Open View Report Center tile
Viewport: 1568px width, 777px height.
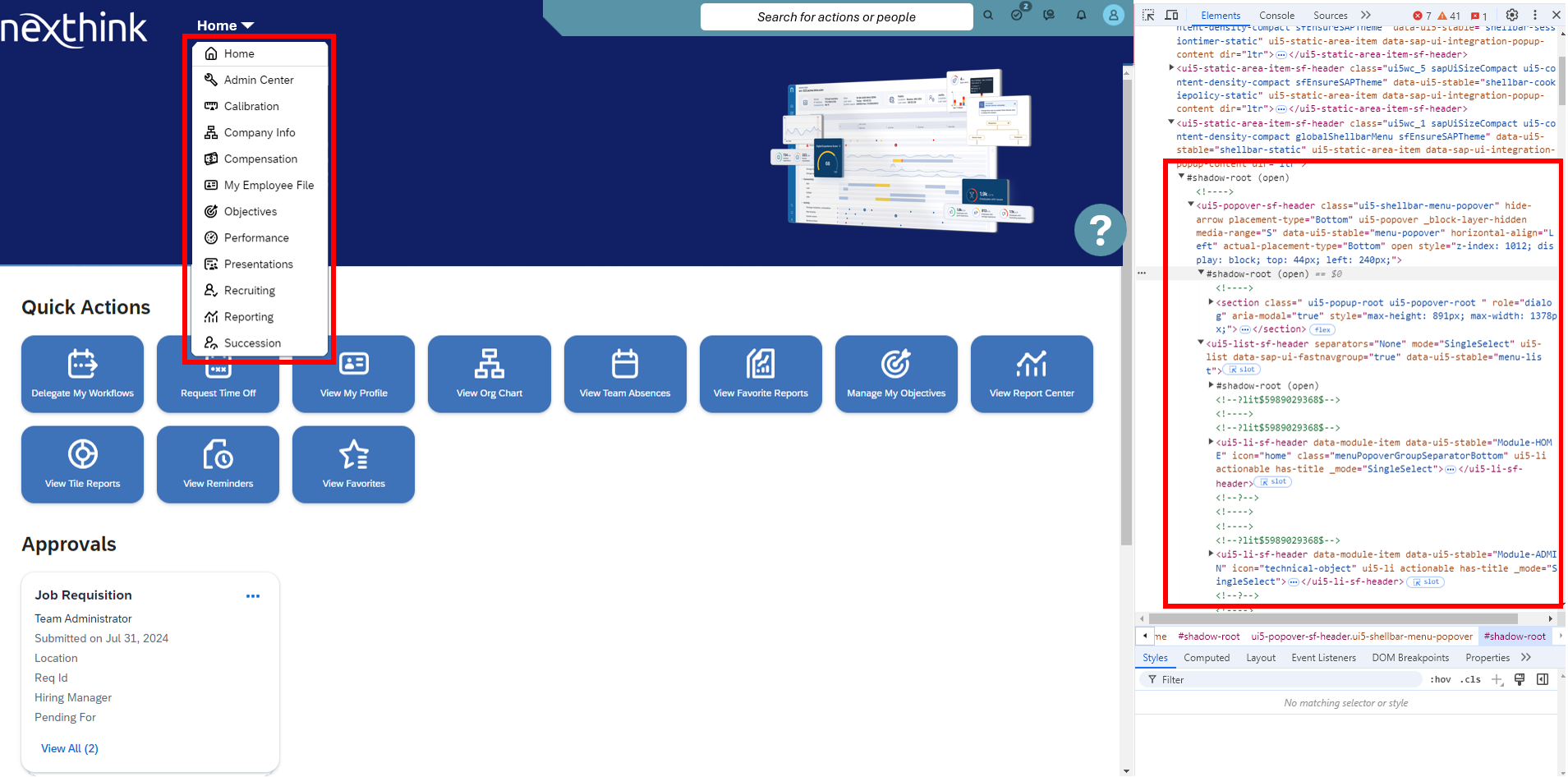tap(1032, 374)
